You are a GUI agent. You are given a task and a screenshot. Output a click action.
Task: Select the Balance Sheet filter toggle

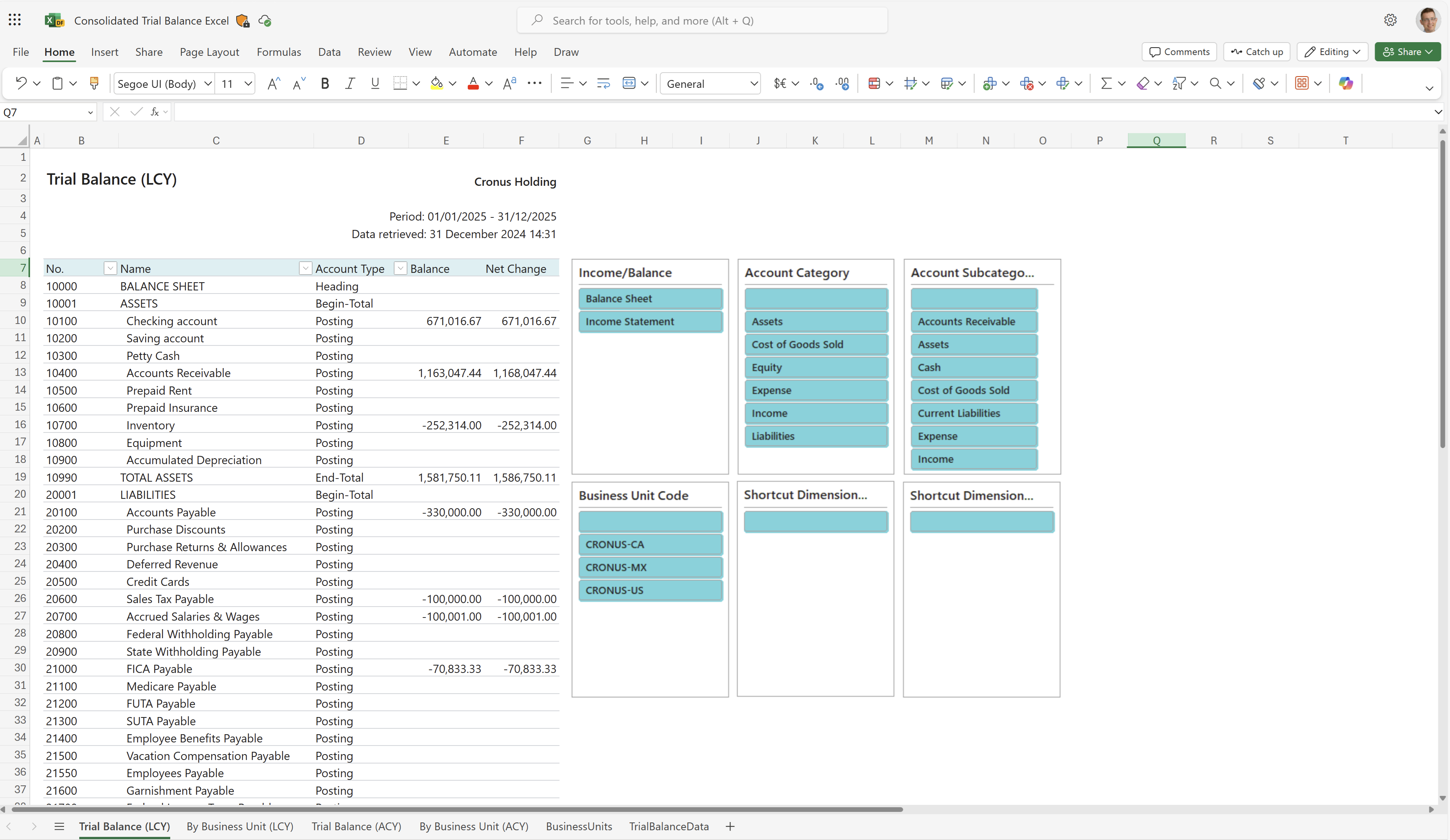[x=650, y=298]
